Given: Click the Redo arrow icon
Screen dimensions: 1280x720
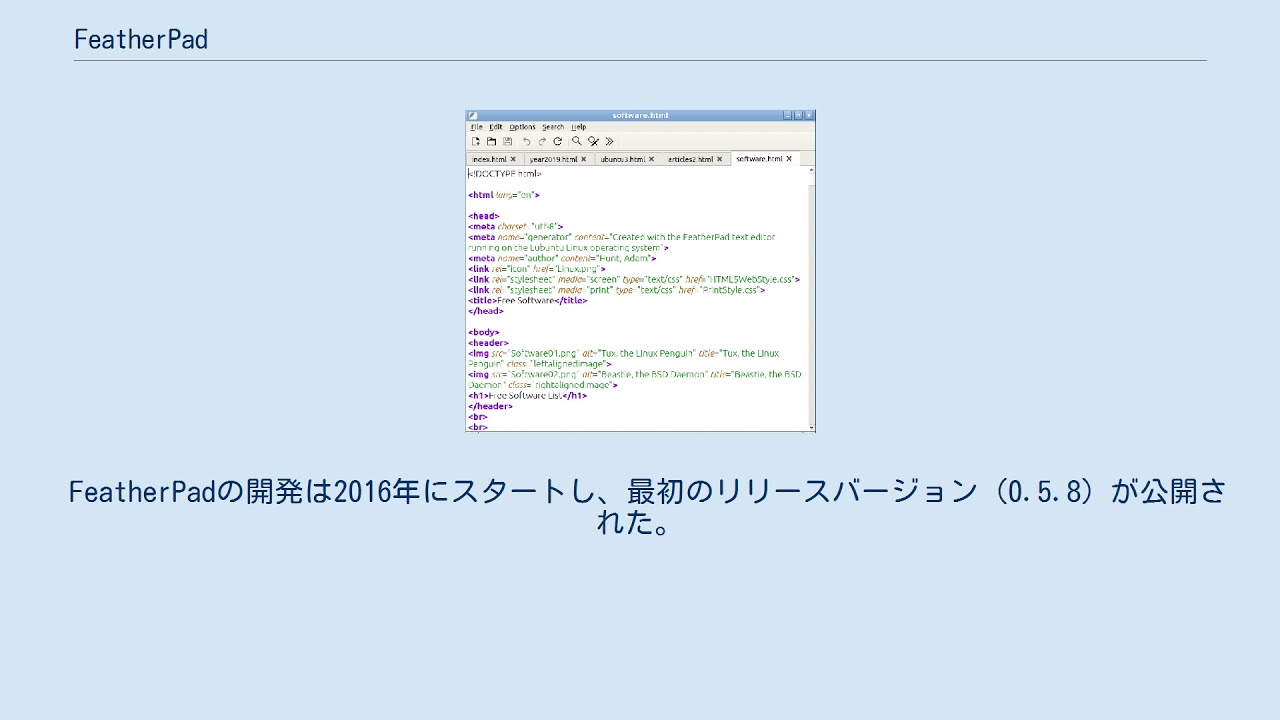Looking at the screenshot, I should click(542, 142).
